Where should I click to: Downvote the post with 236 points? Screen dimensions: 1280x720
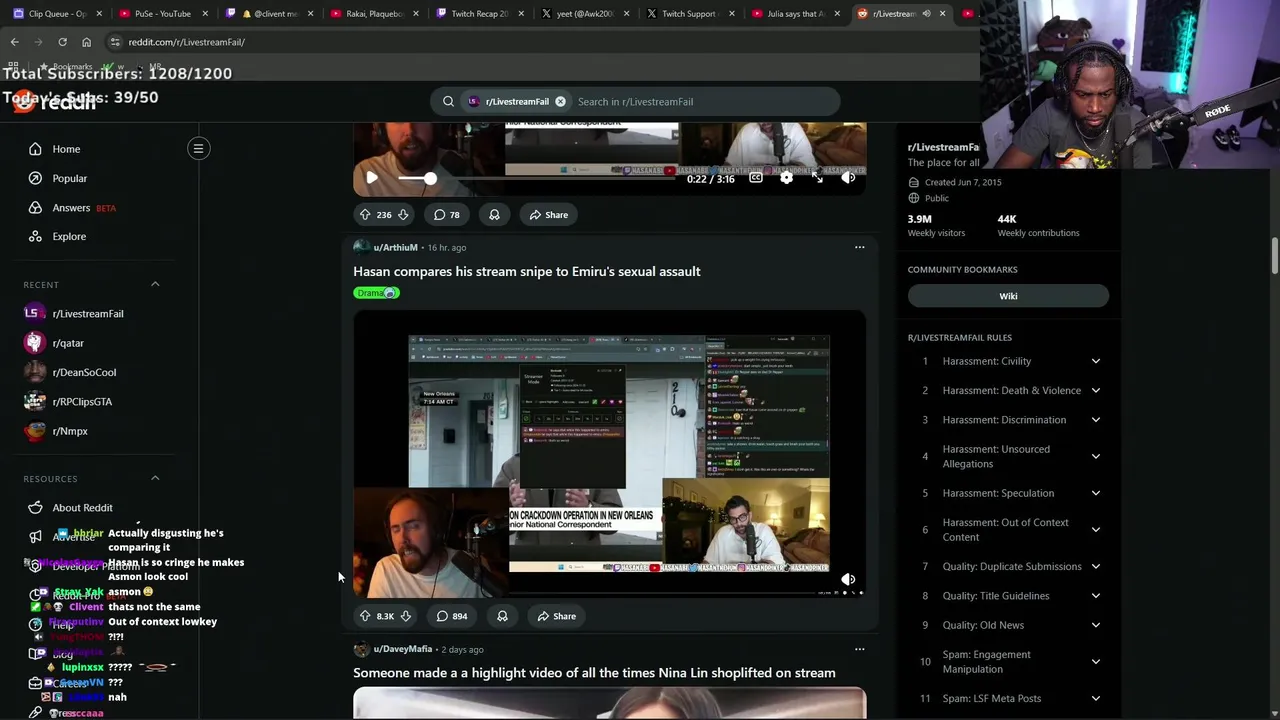pos(403,215)
